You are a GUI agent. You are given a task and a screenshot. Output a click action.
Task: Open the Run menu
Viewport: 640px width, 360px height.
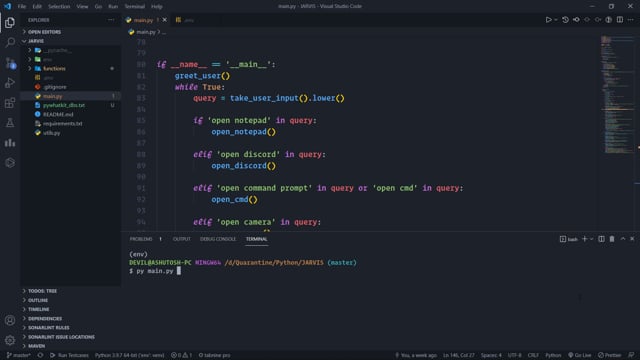[113, 7]
